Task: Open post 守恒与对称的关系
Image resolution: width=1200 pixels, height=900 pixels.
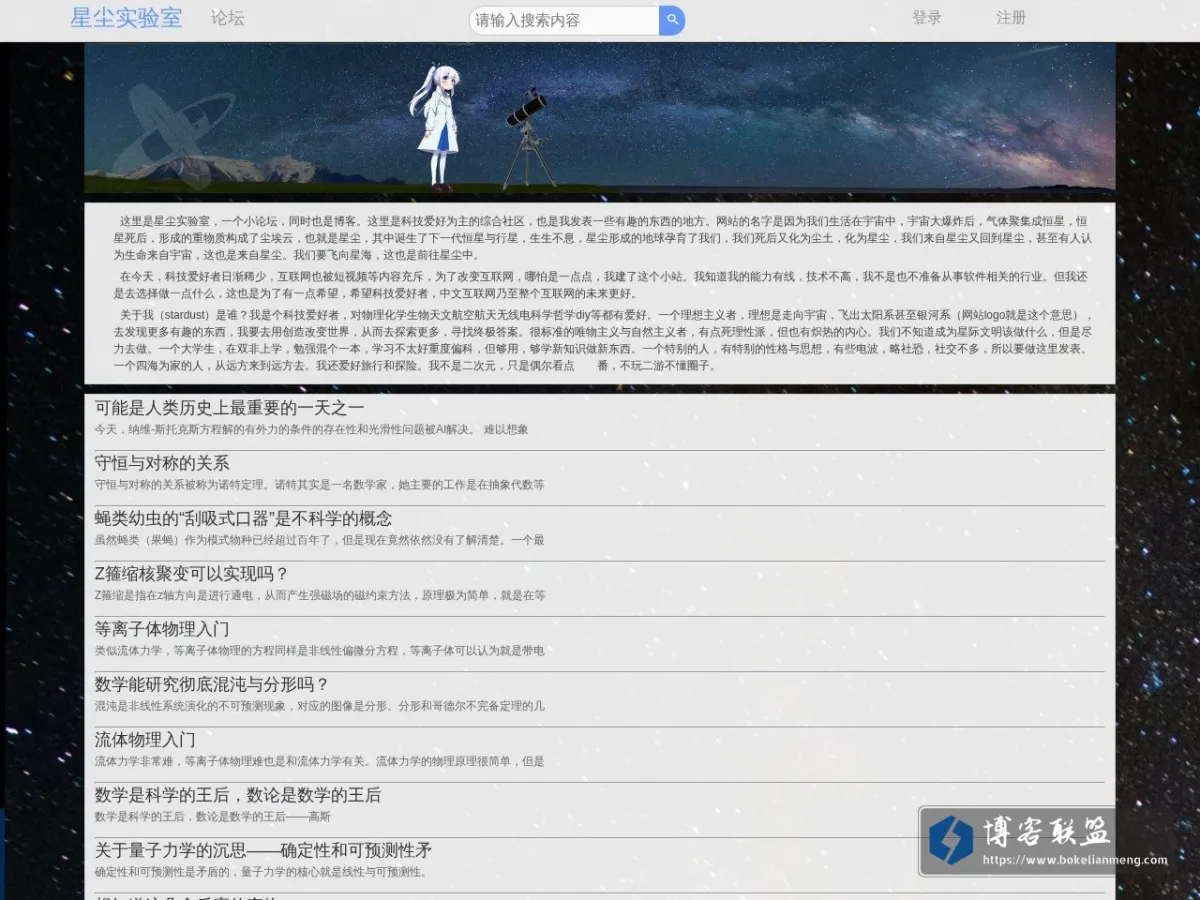Action: click(162, 463)
